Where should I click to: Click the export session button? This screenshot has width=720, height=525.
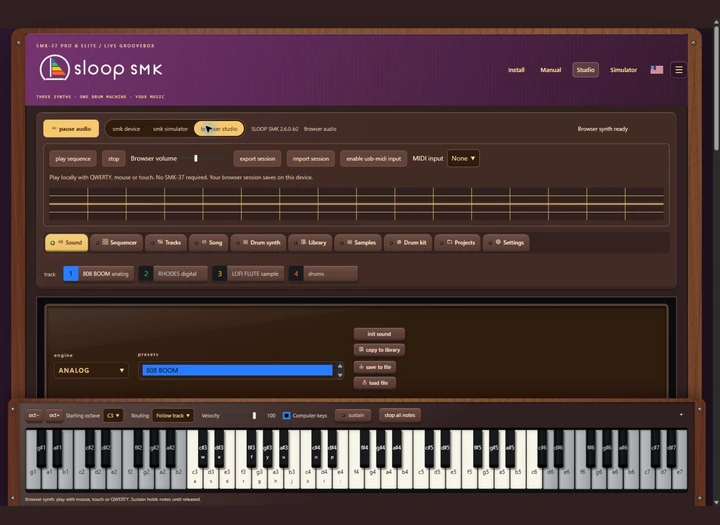[x=257, y=158]
